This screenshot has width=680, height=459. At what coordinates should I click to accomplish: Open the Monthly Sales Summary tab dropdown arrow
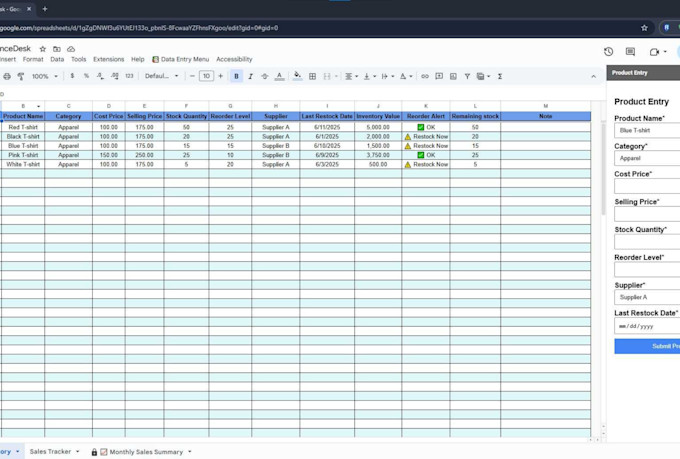(x=190, y=452)
